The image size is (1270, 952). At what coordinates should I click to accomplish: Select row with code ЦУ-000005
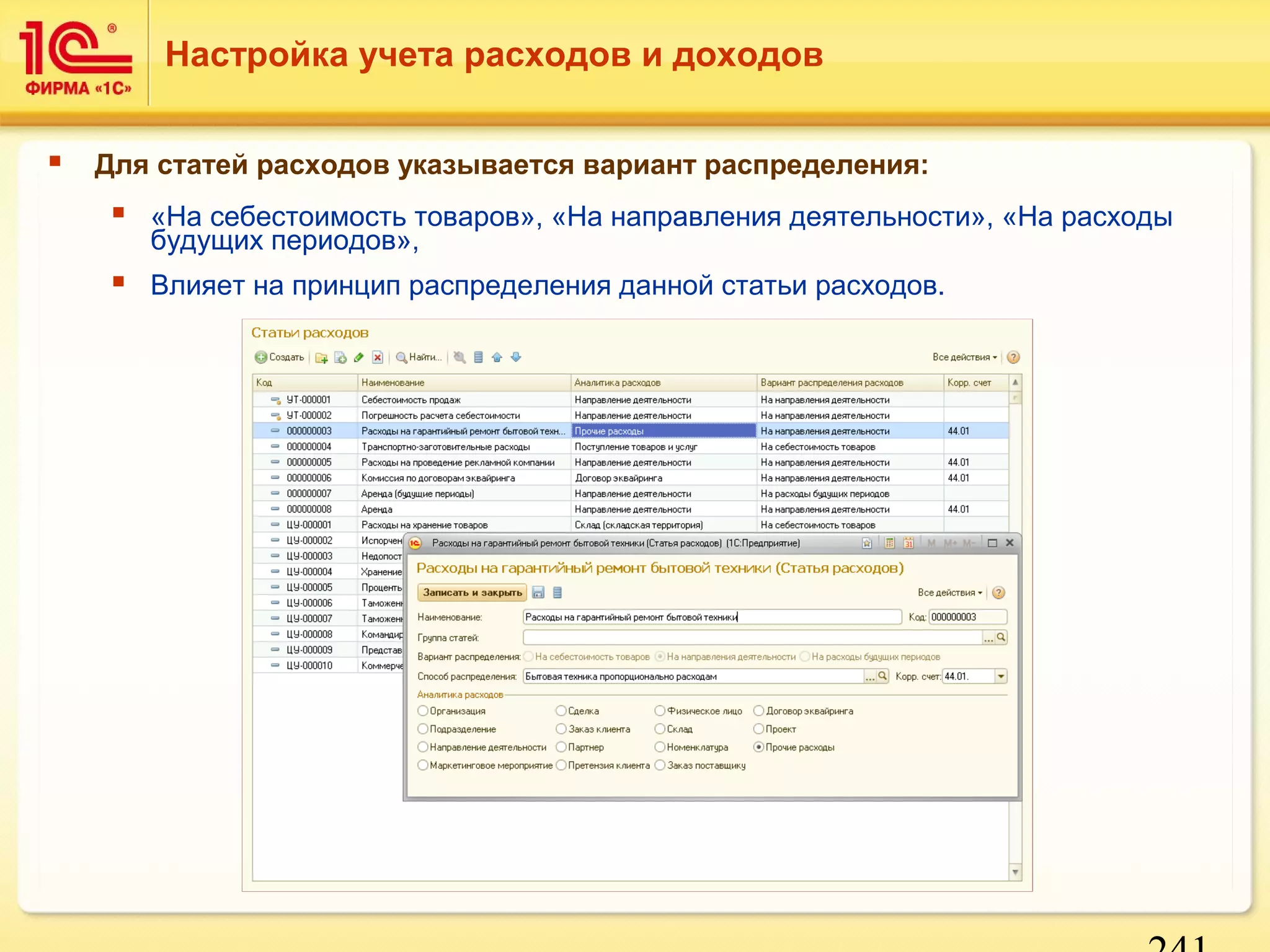point(328,587)
